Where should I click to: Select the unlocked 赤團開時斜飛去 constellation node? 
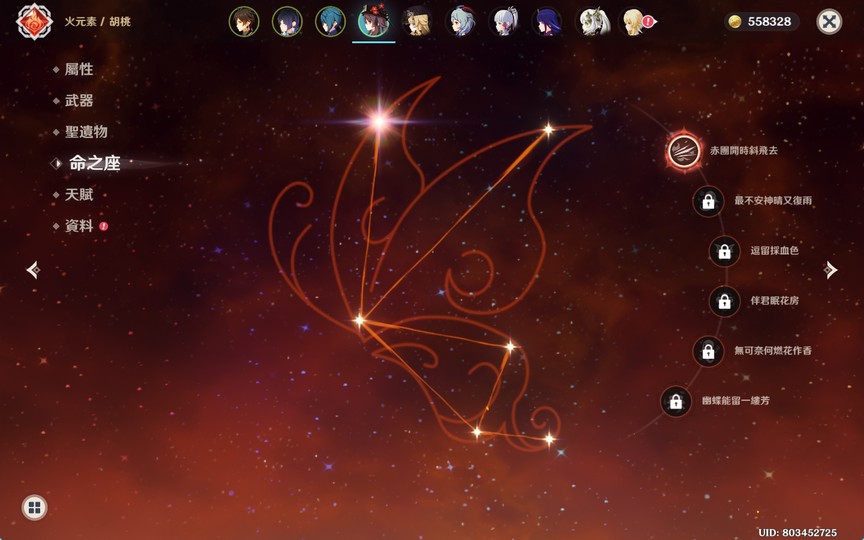pos(684,151)
